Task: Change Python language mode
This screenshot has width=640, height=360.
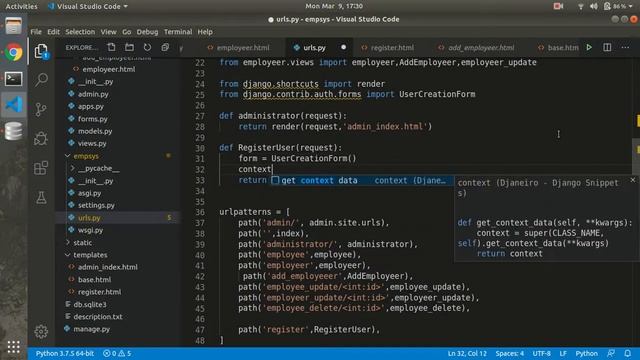Action: (587, 353)
